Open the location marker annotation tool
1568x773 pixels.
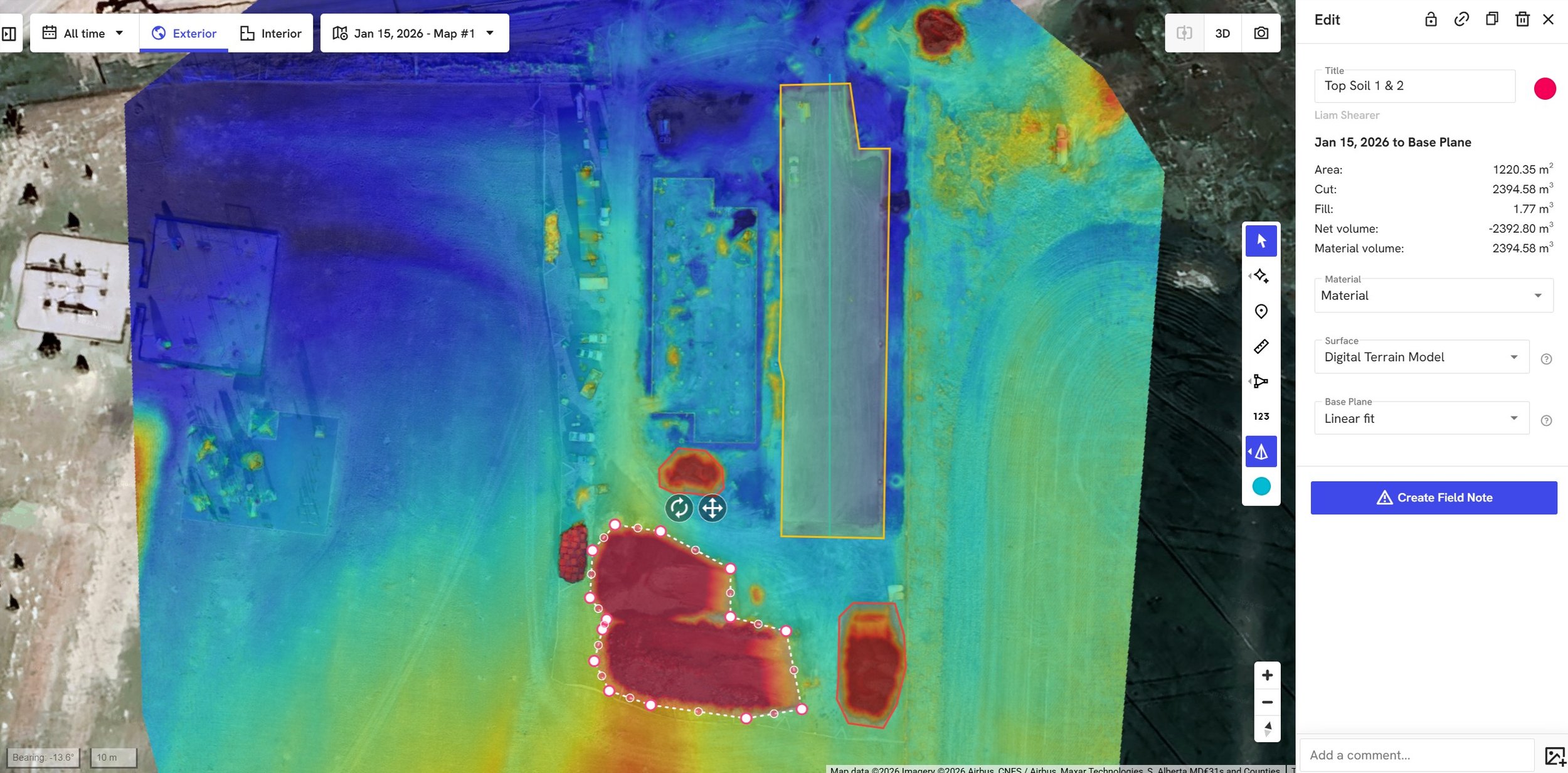pos(1261,311)
